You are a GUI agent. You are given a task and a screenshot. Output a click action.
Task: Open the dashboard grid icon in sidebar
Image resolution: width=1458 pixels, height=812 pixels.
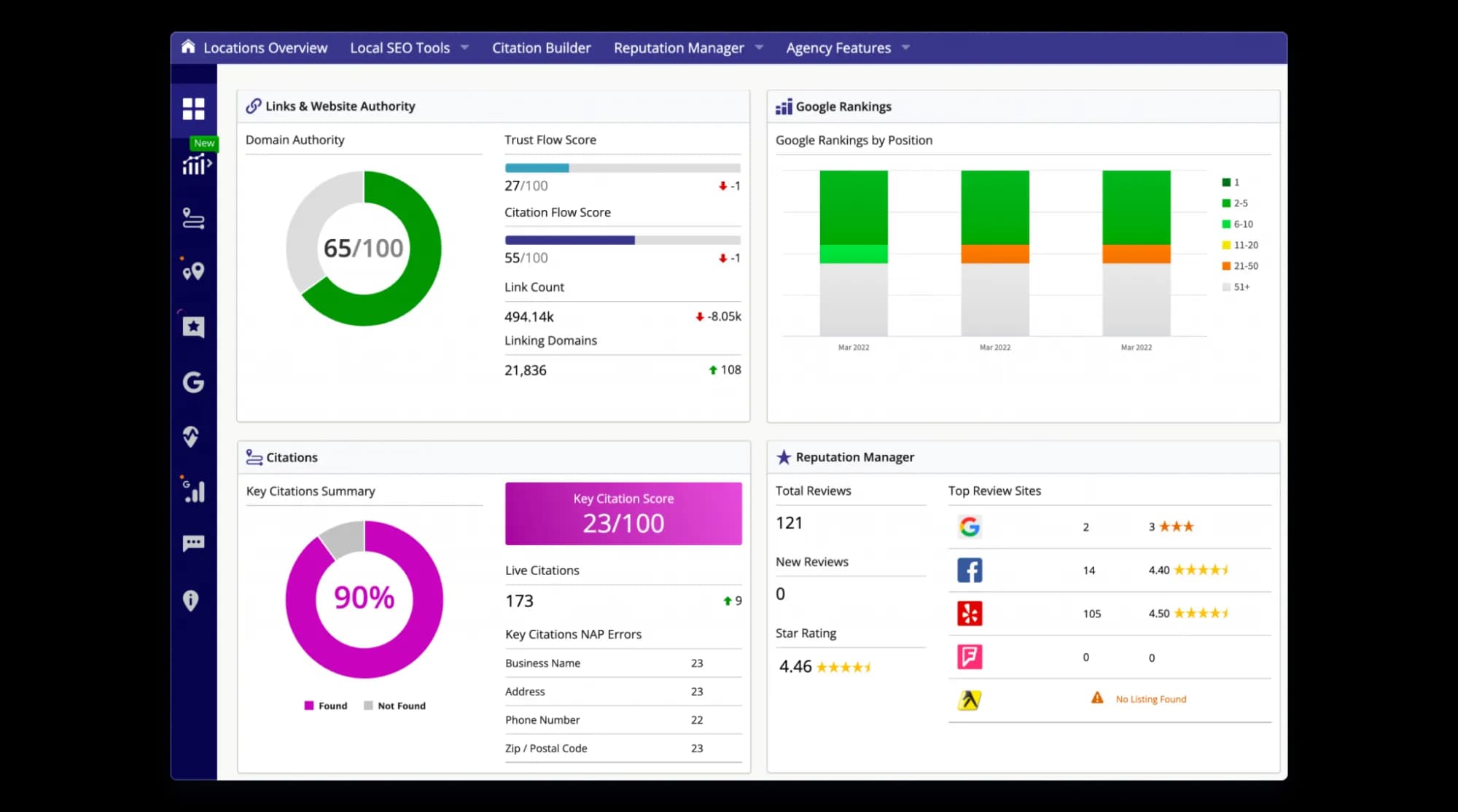coord(193,109)
